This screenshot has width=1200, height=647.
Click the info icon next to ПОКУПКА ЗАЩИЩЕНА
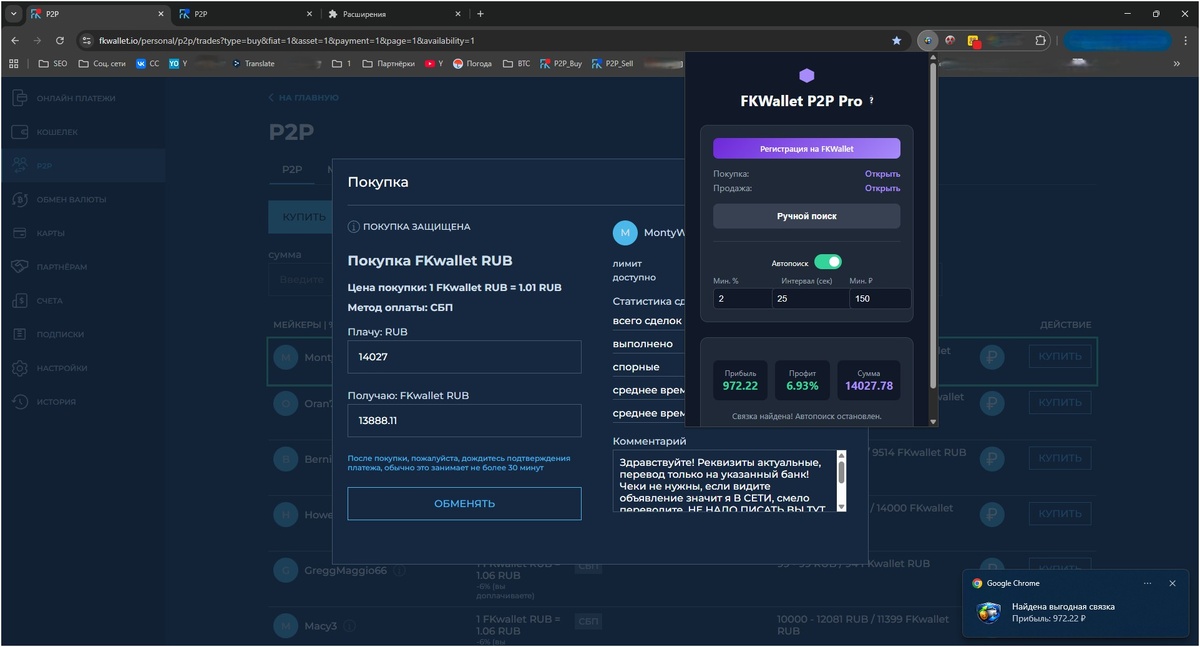pos(353,227)
